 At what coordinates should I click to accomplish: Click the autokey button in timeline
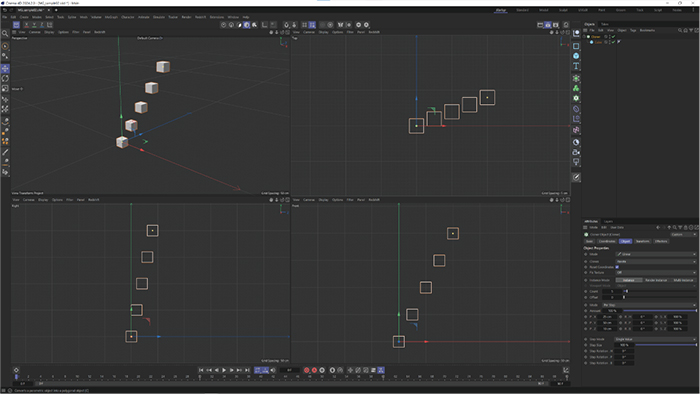[314, 370]
